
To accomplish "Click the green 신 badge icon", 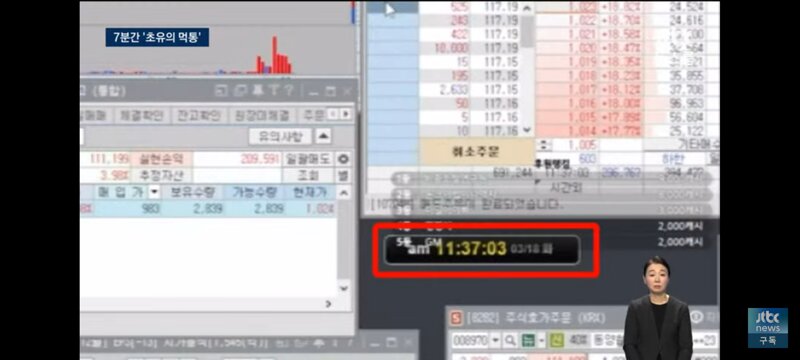I will click(x=557, y=340).
